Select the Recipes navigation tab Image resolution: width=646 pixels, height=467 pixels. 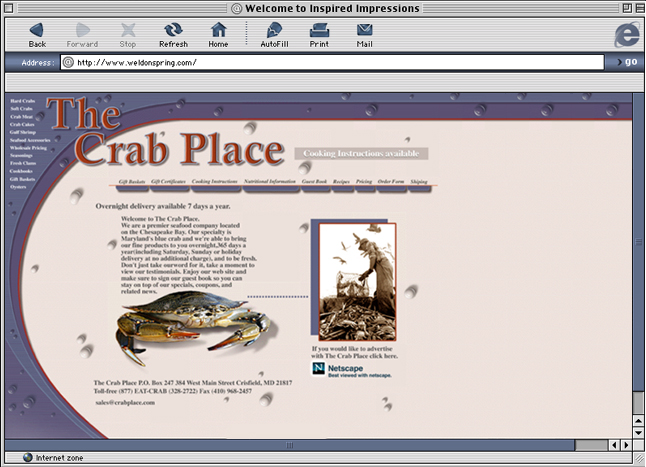coord(341,182)
